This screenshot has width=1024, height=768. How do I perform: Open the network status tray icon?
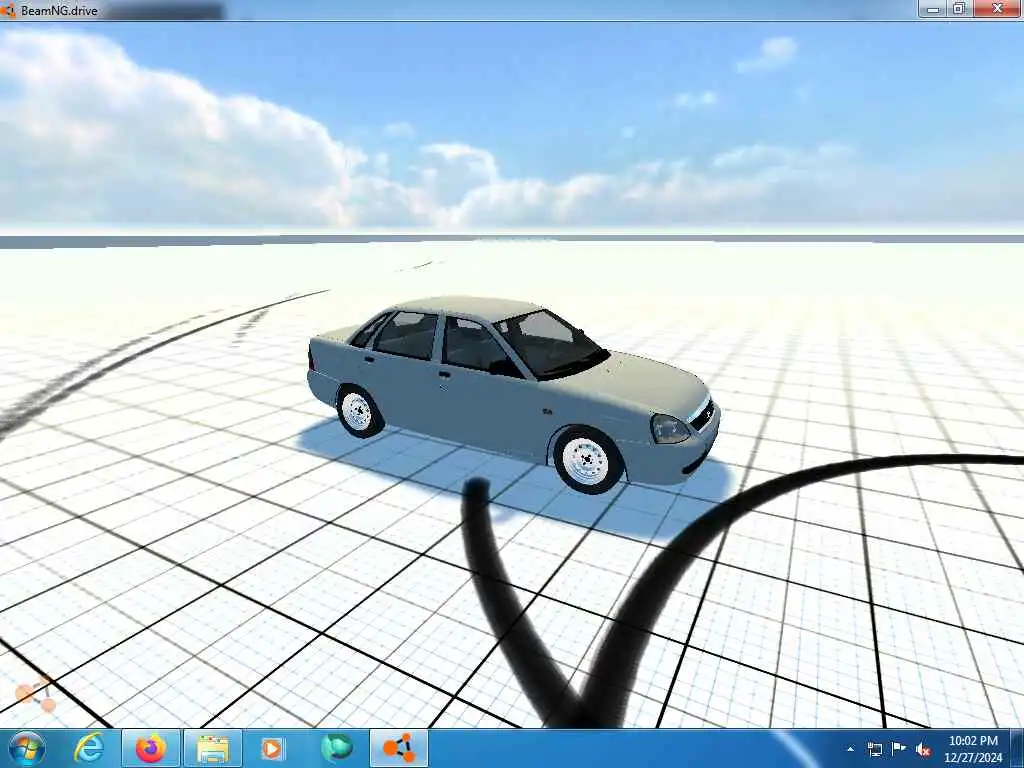tap(874, 749)
